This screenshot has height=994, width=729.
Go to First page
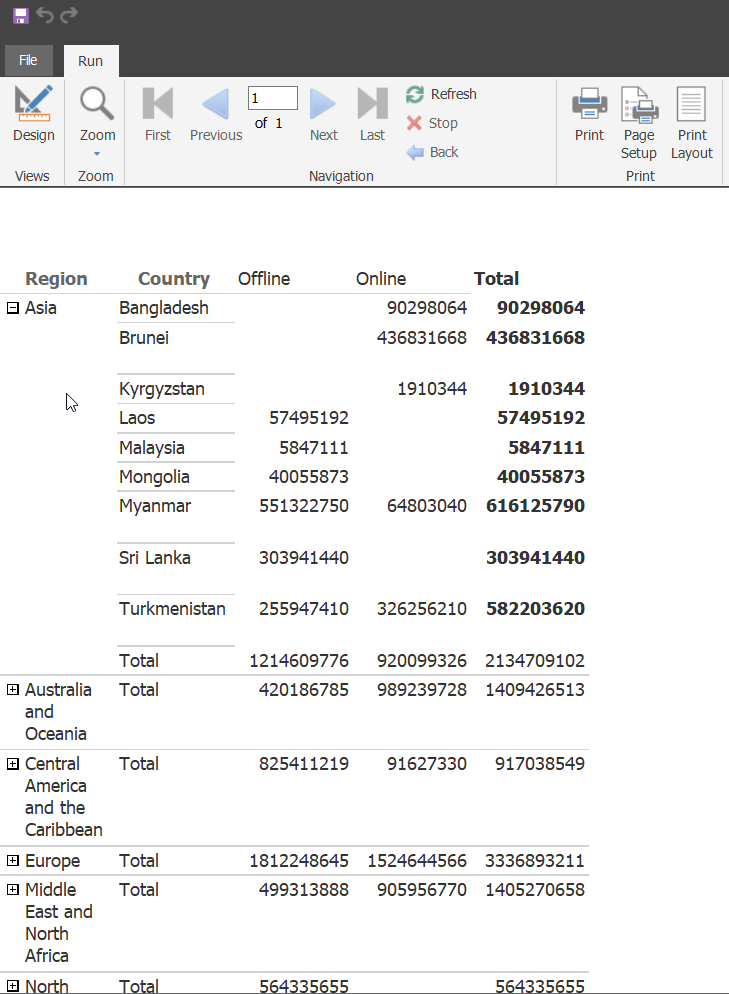(158, 114)
